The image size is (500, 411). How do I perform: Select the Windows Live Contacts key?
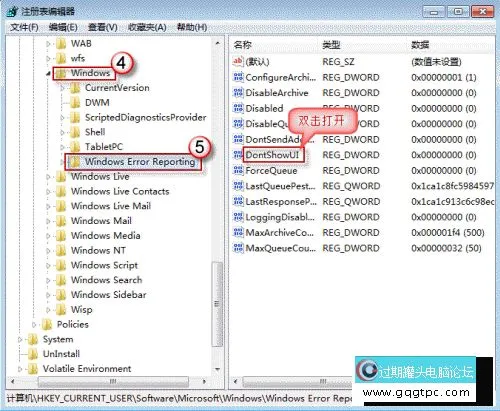pyautogui.click(x=120, y=191)
